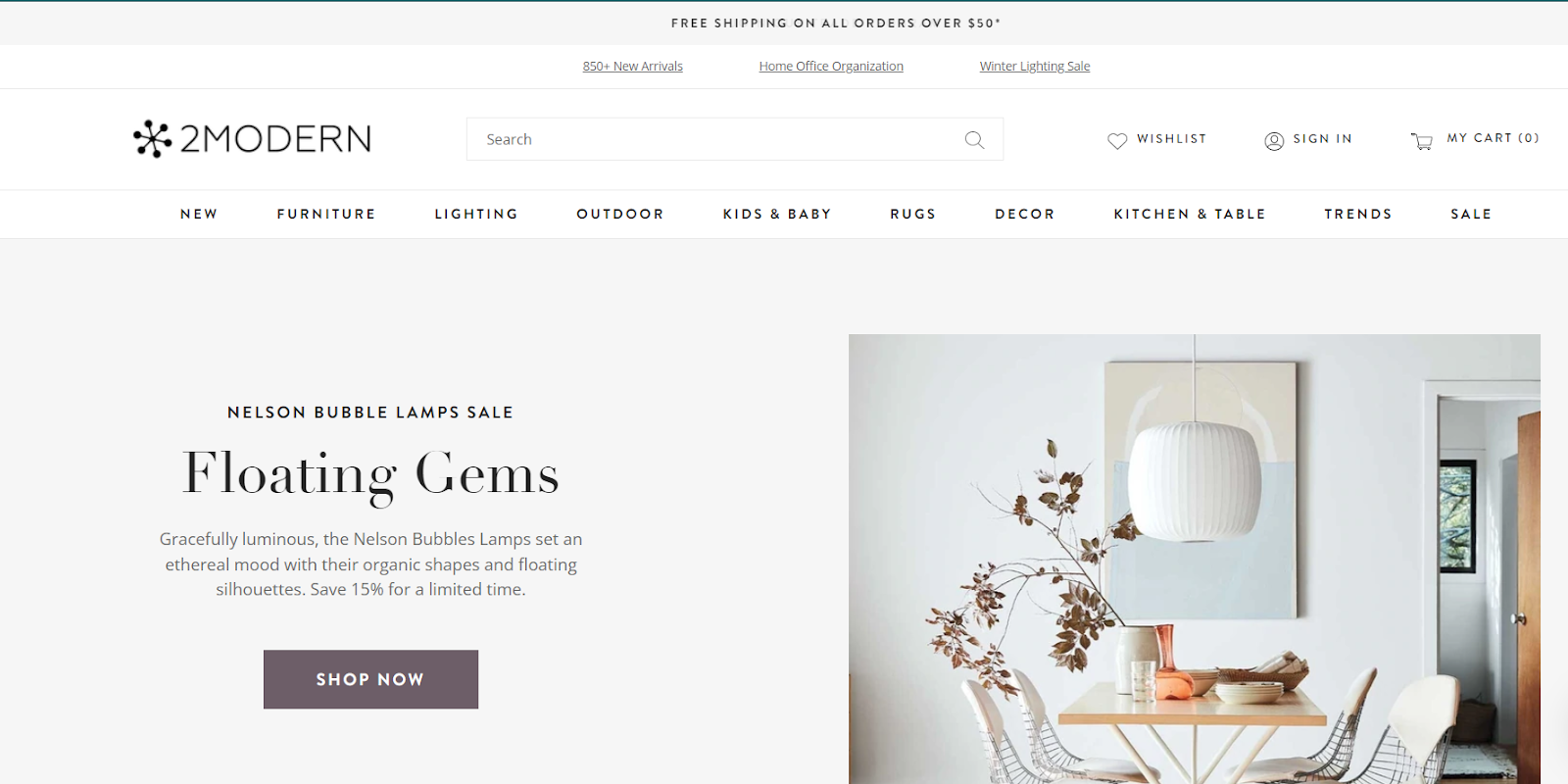
Task: Click the 2Modern logo
Action: [x=252, y=139]
